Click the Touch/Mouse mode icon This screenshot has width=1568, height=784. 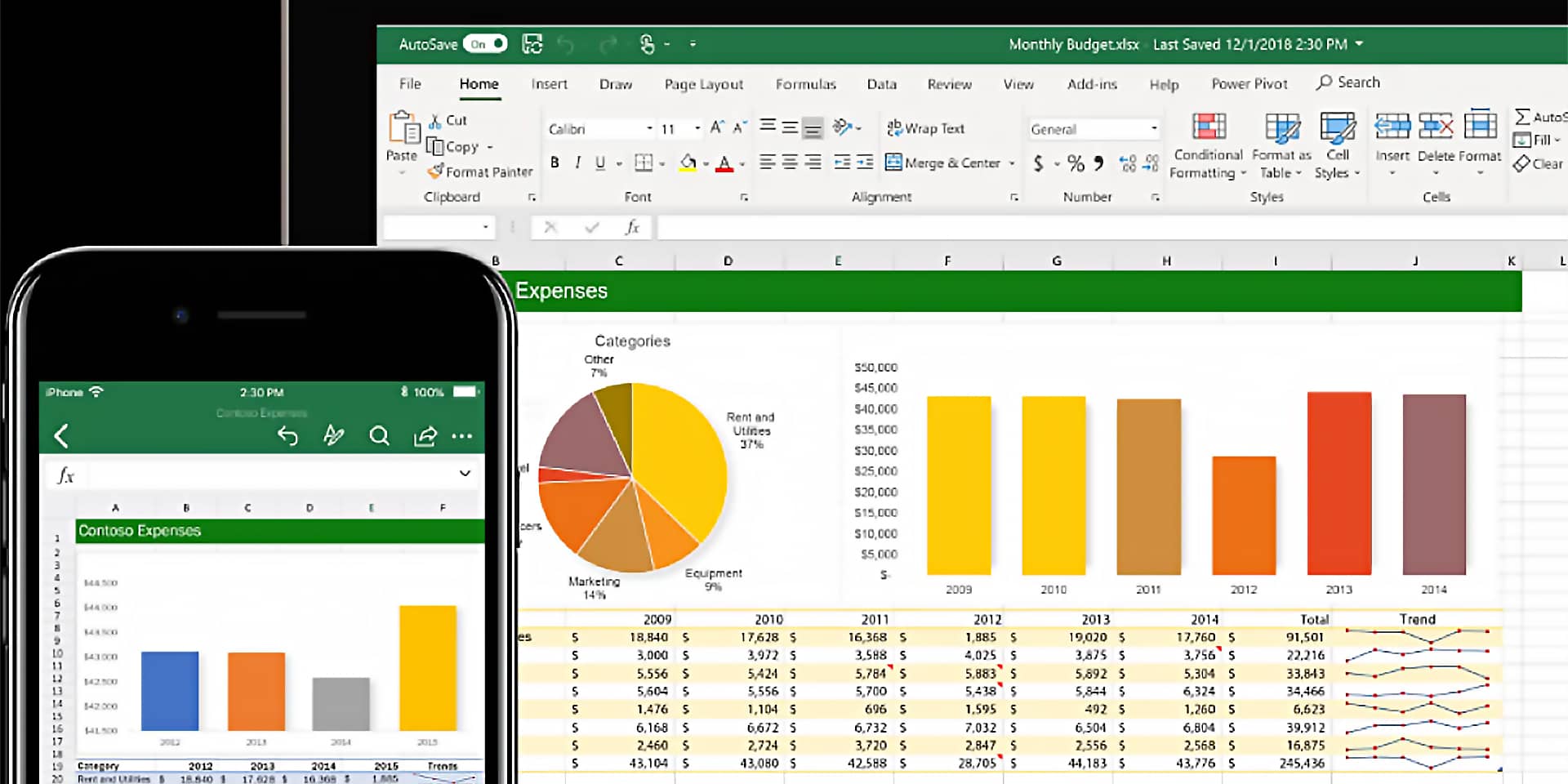pyautogui.click(x=648, y=44)
